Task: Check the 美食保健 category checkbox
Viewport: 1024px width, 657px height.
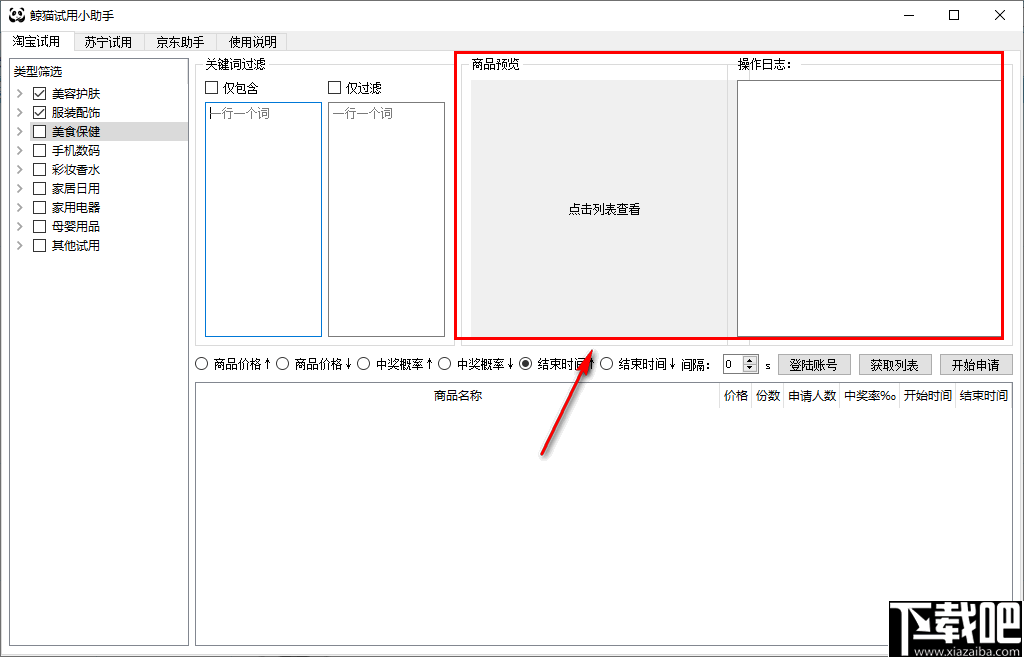Action: pyautogui.click(x=37, y=131)
